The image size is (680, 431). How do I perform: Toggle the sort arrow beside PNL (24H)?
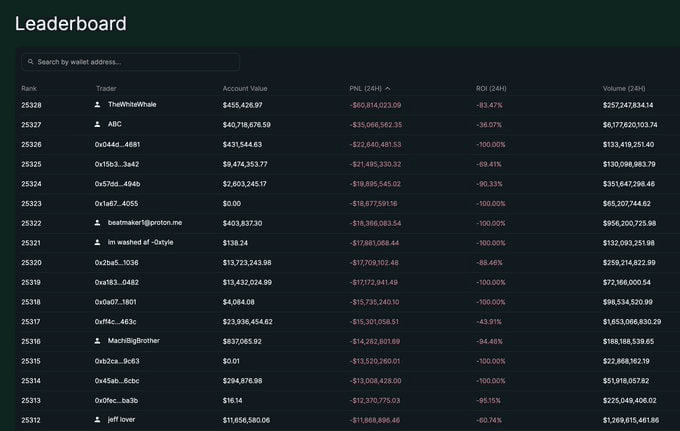[387, 88]
